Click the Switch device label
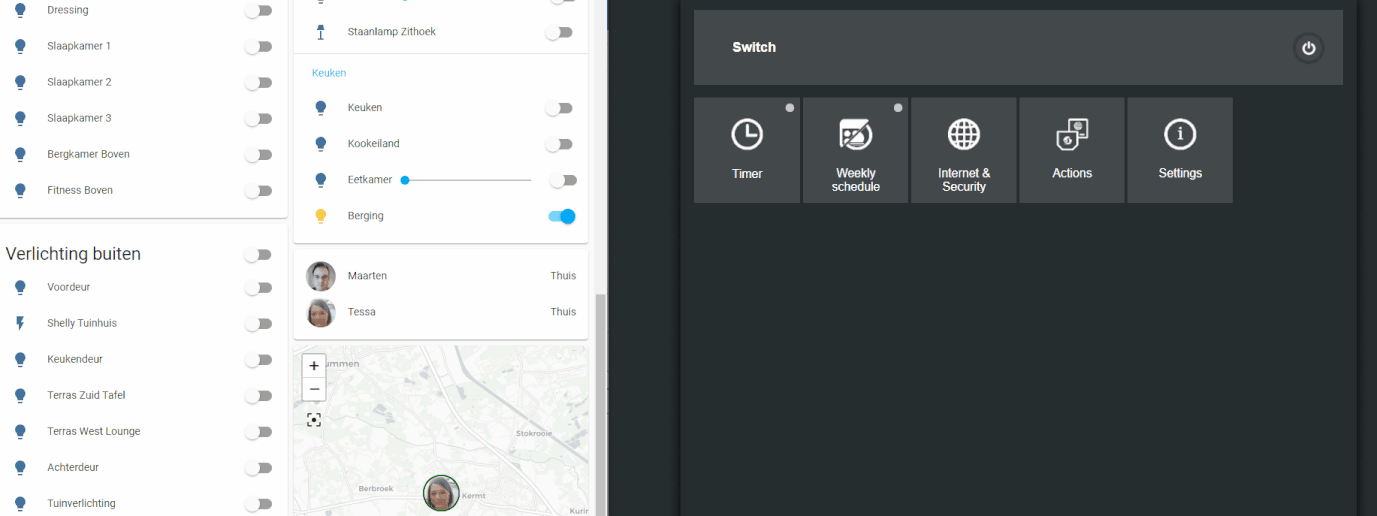Image resolution: width=1377 pixels, height=516 pixels. 754,47
